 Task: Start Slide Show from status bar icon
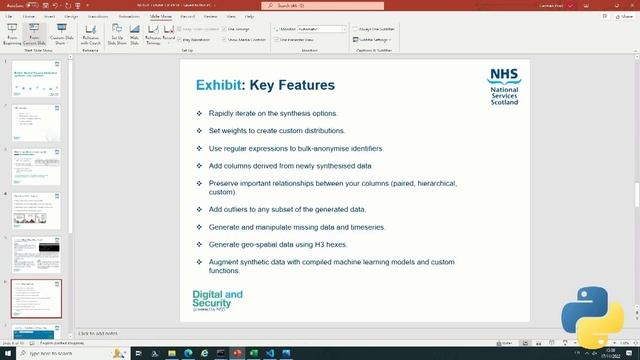tap(565, 343)
